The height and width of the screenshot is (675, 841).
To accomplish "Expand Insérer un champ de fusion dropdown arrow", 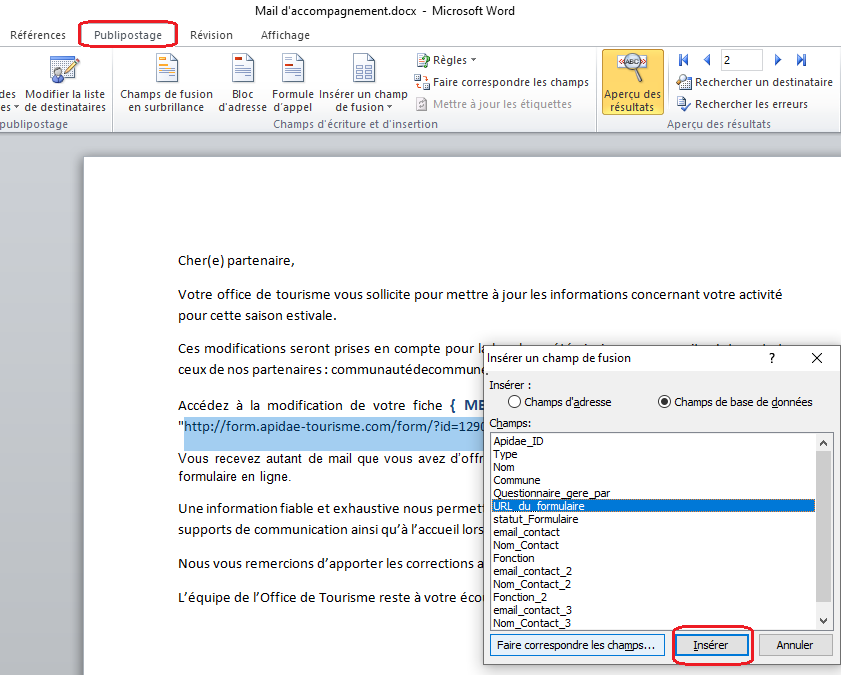I will [x=389, y=107].
